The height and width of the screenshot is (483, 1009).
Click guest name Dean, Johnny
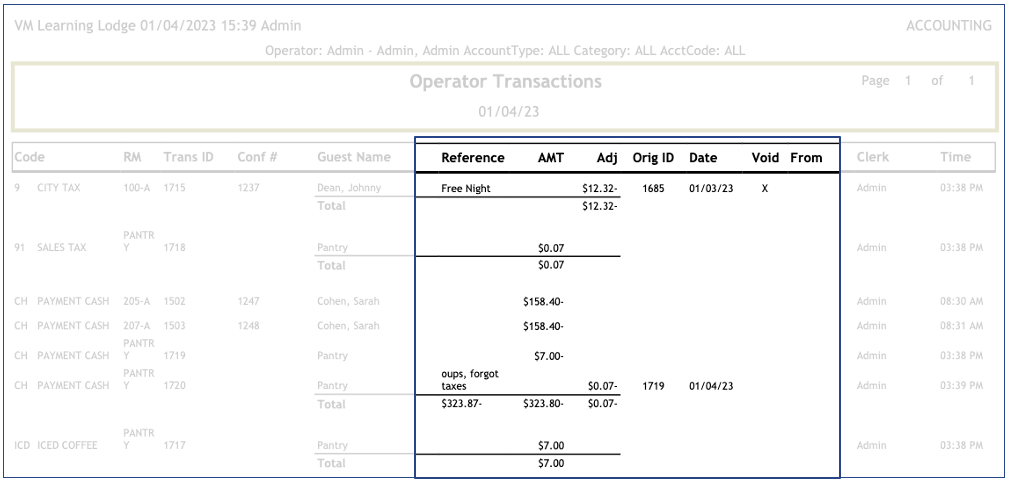coord(348,188)
